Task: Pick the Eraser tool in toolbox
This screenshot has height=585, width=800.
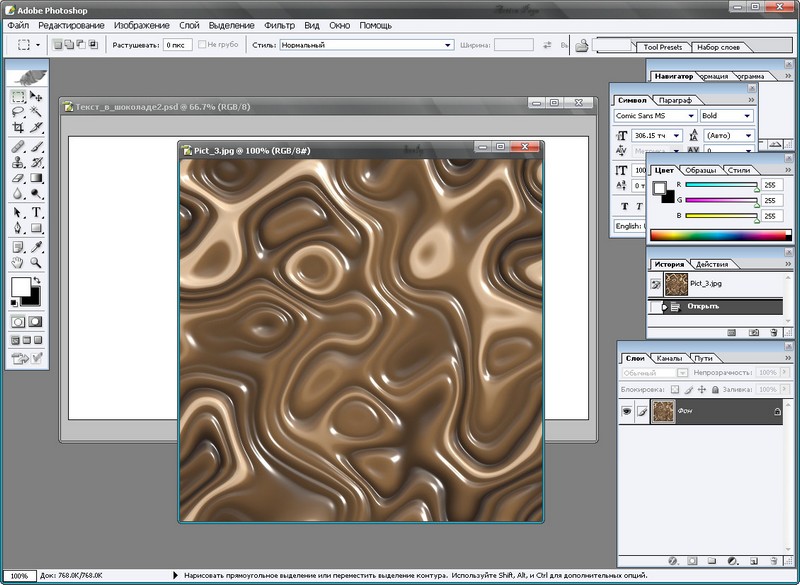Action: (17, 177)
